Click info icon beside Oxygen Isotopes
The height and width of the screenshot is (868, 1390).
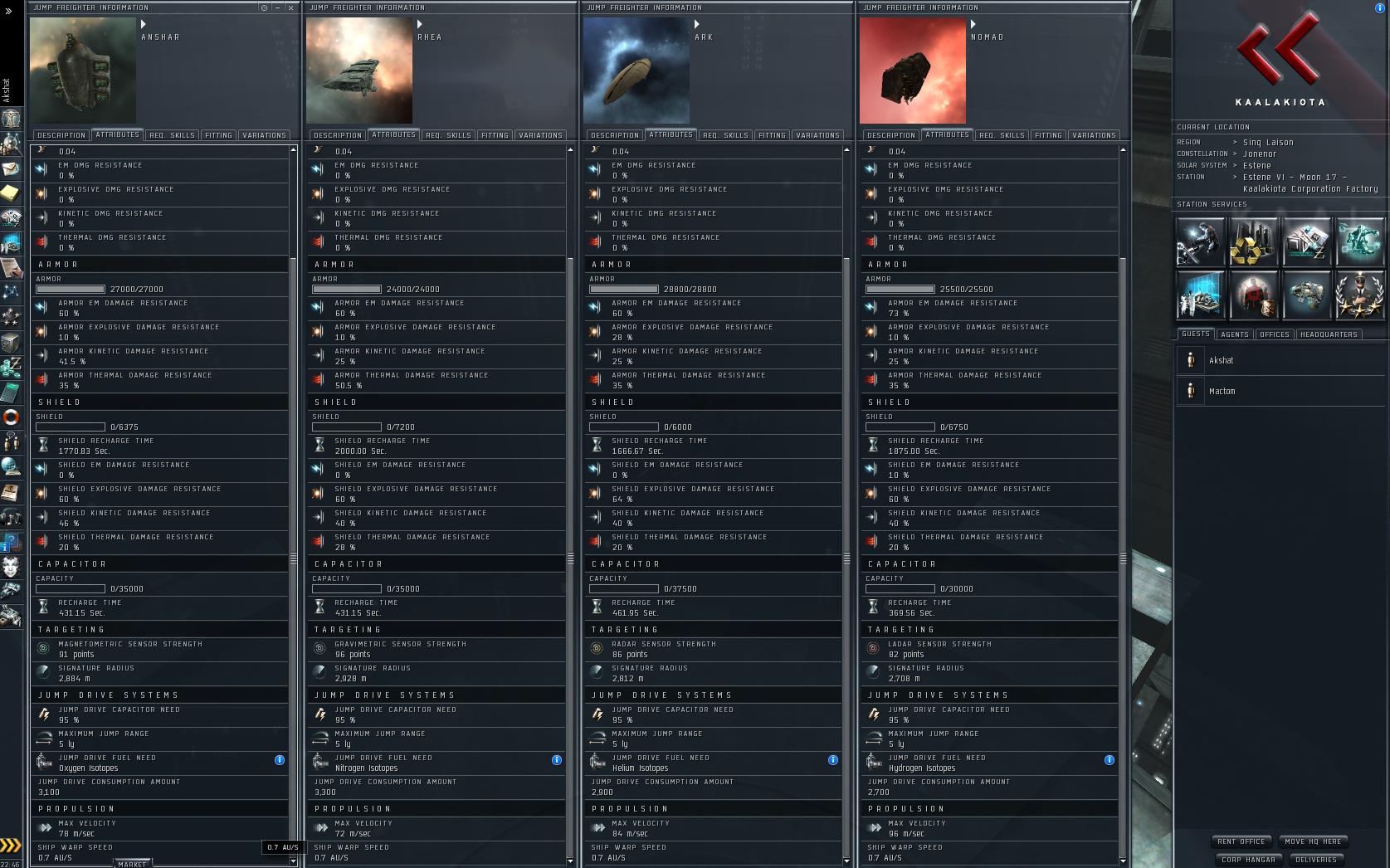click(280, 760)
